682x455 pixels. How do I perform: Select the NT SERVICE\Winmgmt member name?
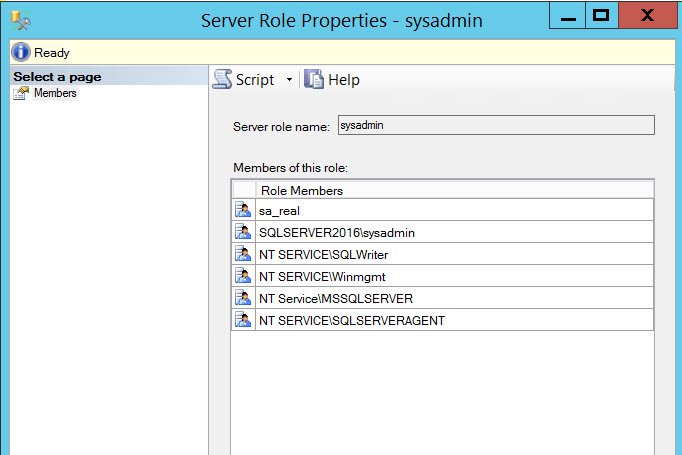pyautogui.click(x=322, y=277)
